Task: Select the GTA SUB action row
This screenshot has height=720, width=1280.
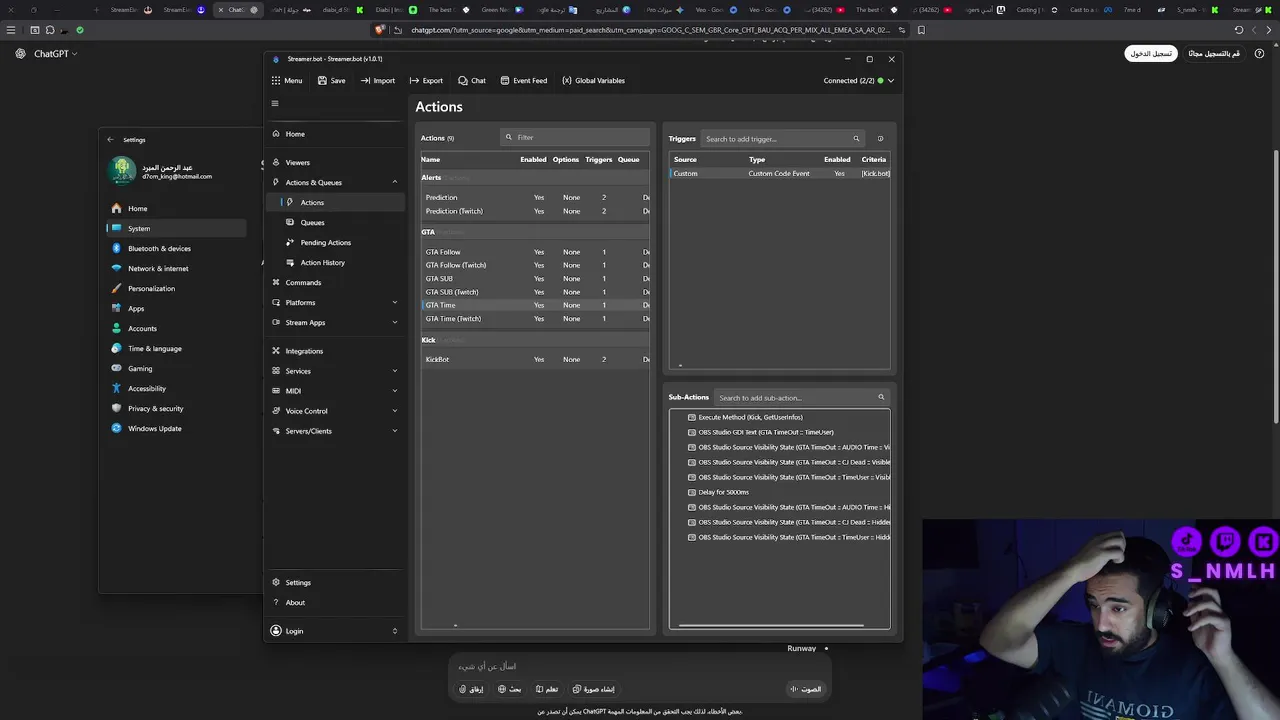Action: tap(535, 278)
